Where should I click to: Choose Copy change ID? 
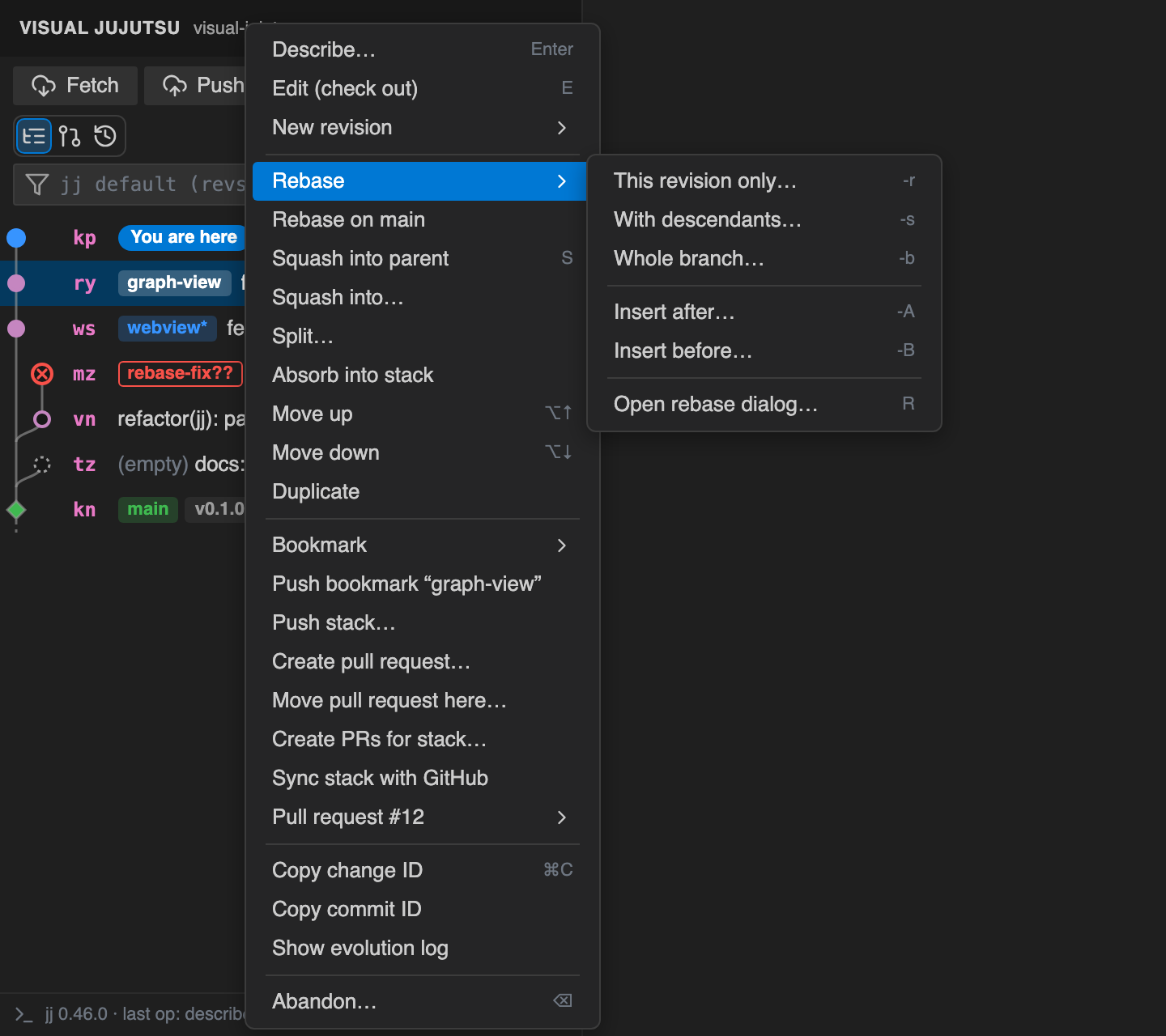421,871
